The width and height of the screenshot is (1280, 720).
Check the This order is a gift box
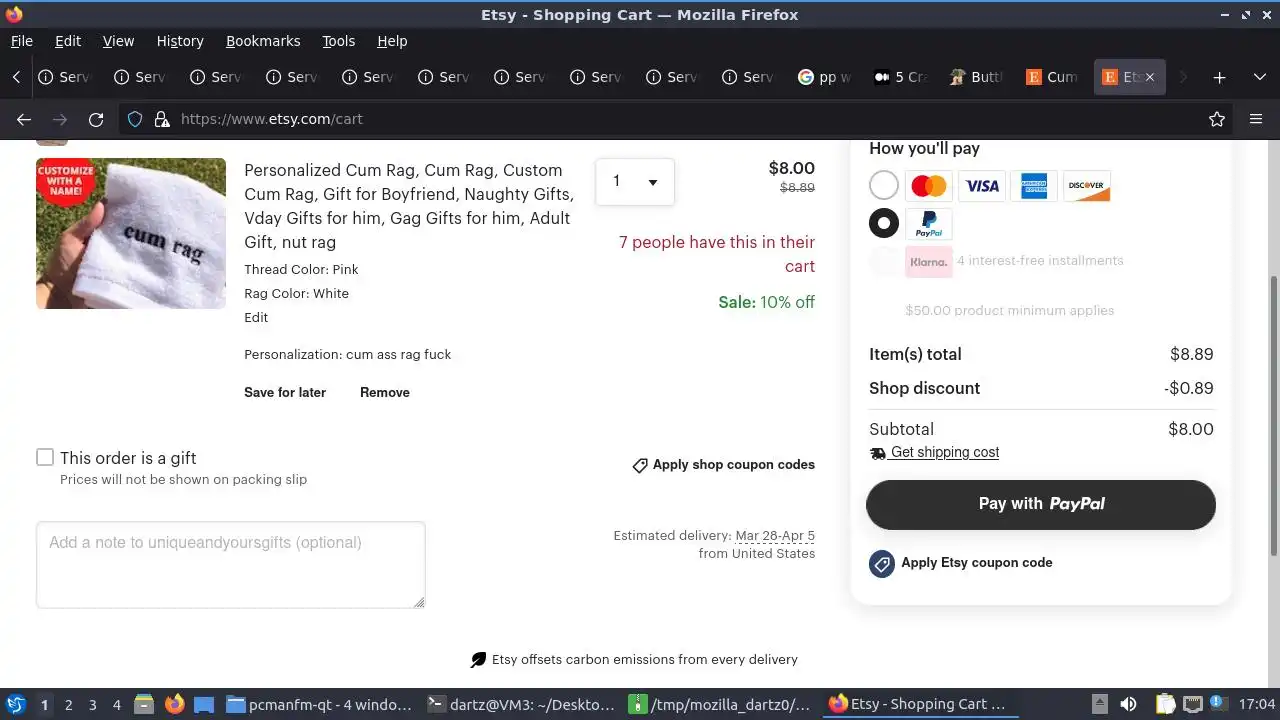45,457
